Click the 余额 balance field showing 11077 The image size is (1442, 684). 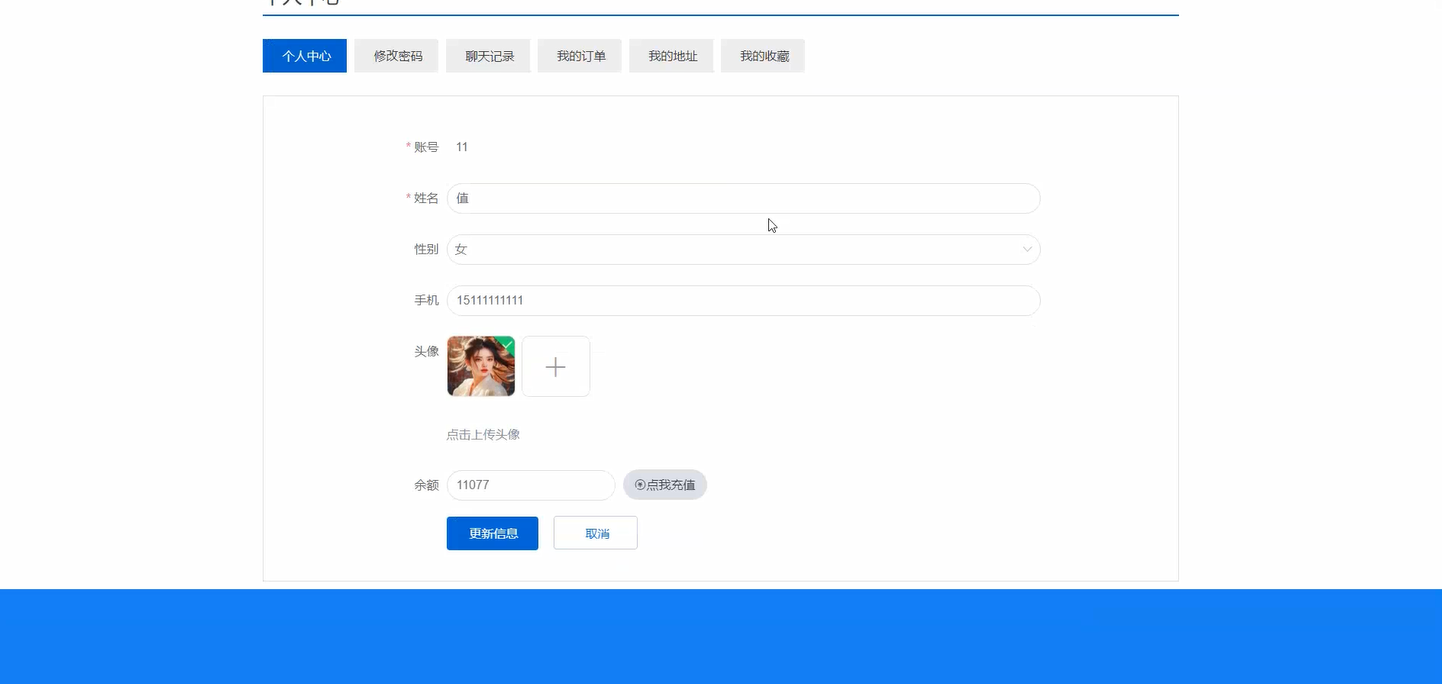[530, 484]
